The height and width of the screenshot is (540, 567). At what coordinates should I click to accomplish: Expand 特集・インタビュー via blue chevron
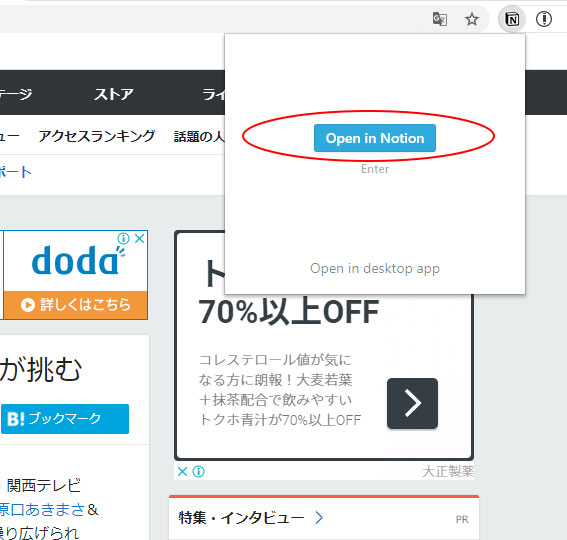[x=319, y=518]
